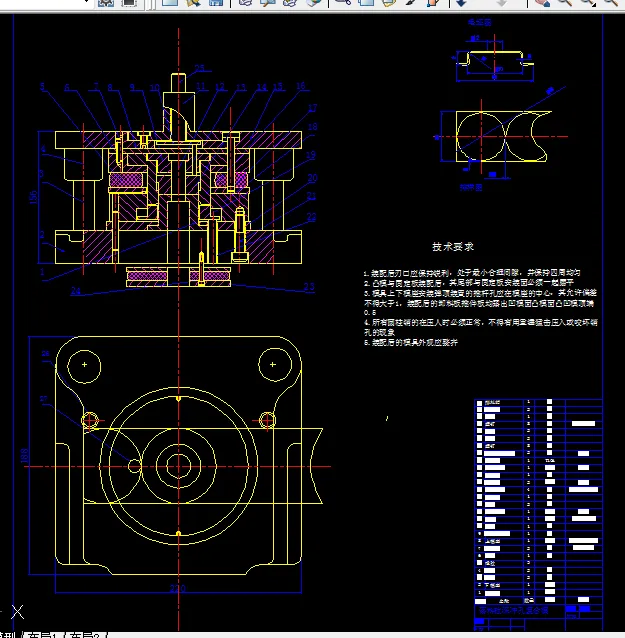This screenshot has width=625, height=638.
Task: Click the Copy icon in toolbar
Action: click(366, 2)
